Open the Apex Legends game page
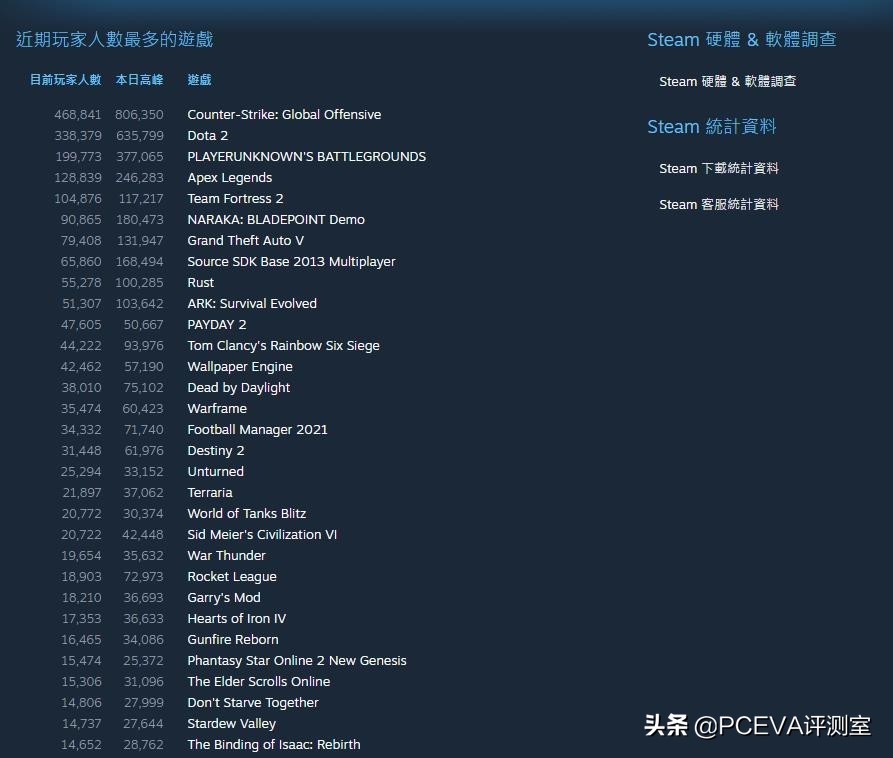893x758 pixels. 229,177
